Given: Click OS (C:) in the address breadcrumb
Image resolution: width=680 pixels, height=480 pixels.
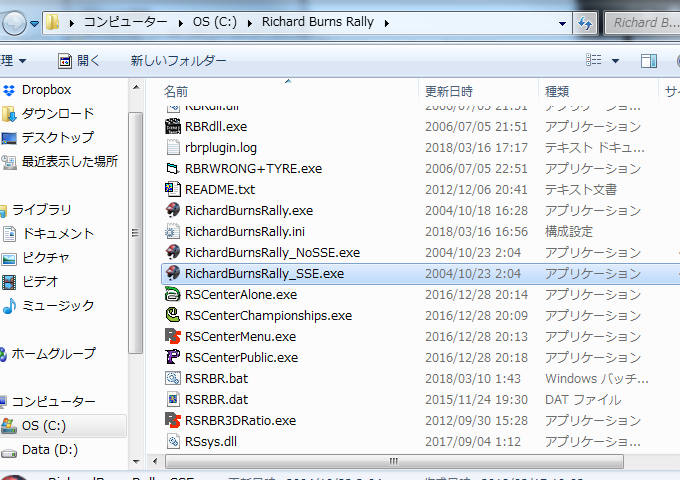Looking at the screenshot, I should click(x=215, y=22).
